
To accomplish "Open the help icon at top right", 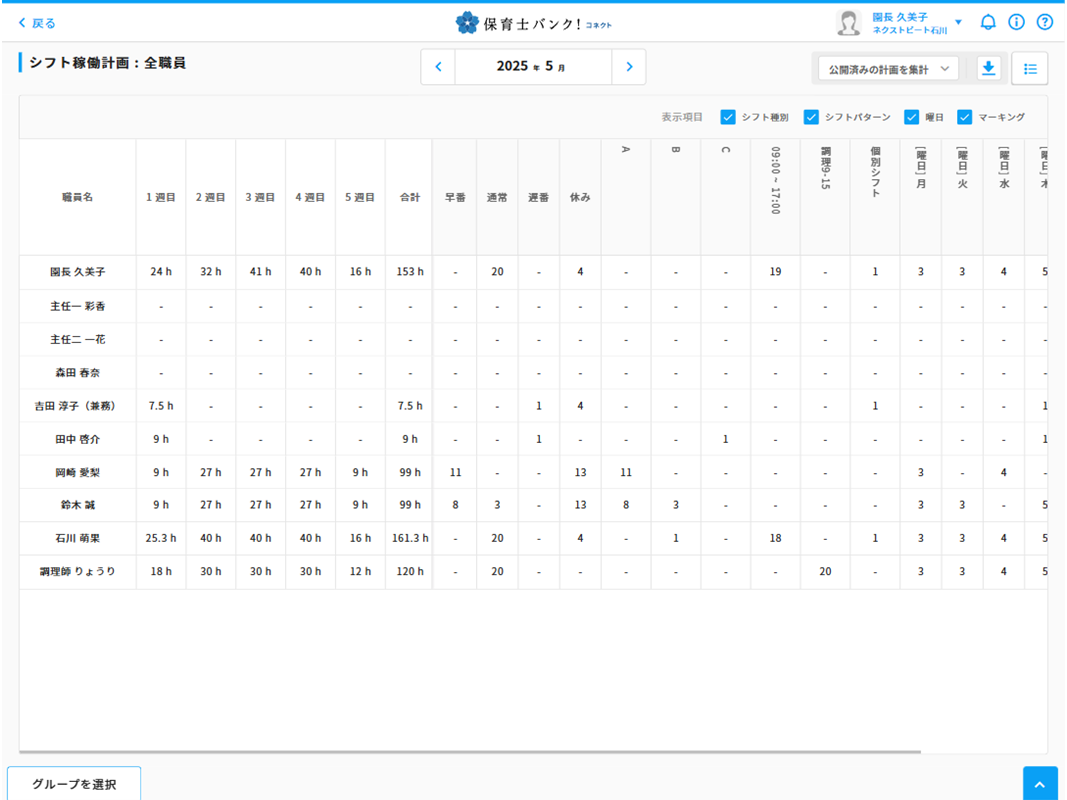I will pyautogui.click(x=1044, y=21).
